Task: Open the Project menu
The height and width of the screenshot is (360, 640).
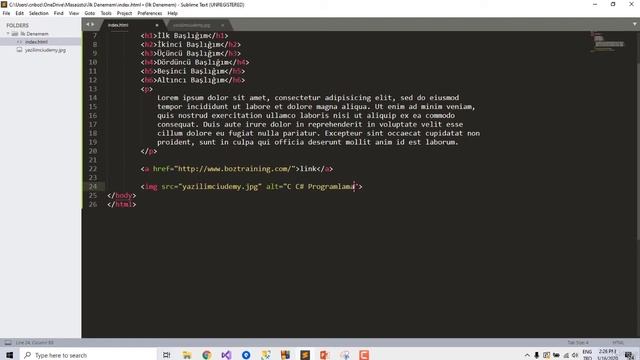Action: pyautogui.click(x=124, y=13)
